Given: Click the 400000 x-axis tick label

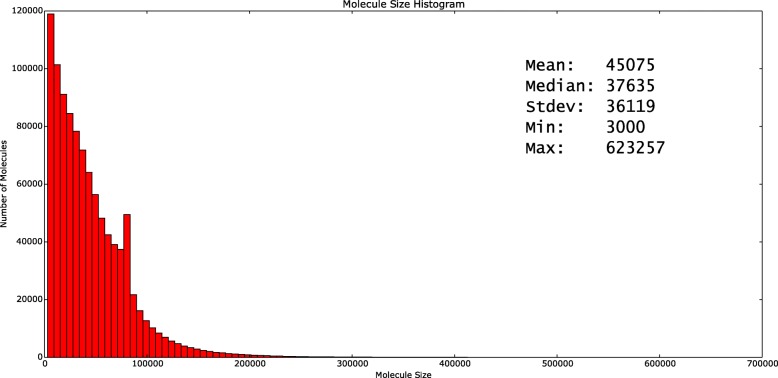Looking at the screenshot, I should tap(454, 364).
